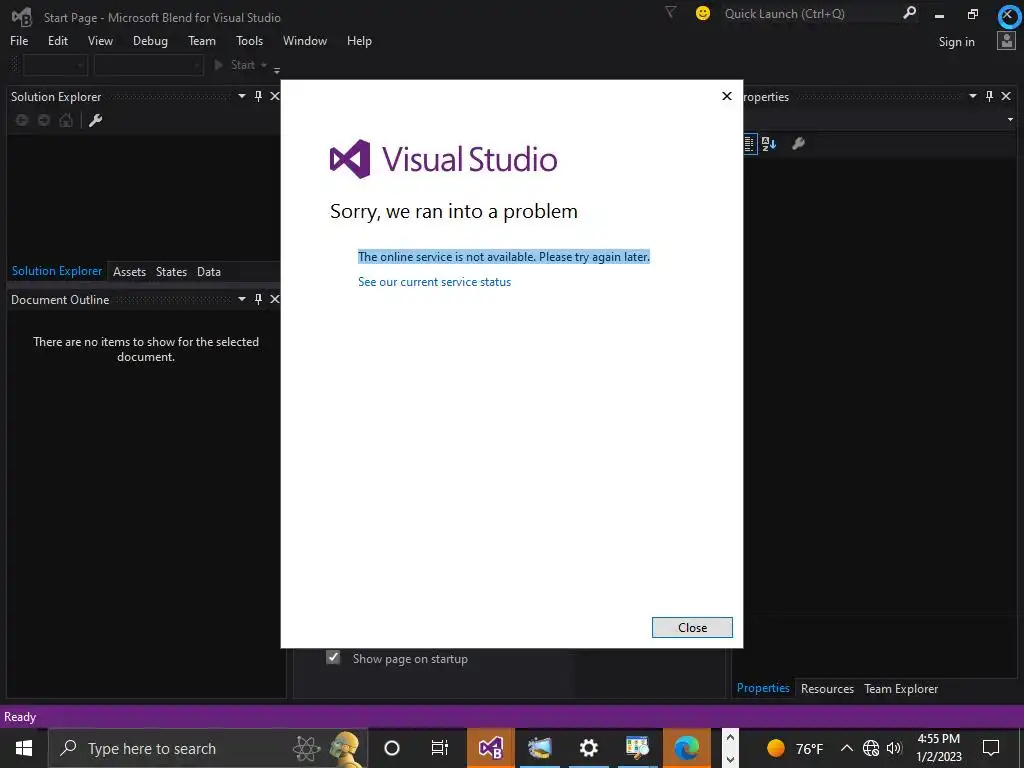Viewport: 1024px width, 768px height.
Task: Click Solution Explorer Forward navigation icon
Action: 44,120
